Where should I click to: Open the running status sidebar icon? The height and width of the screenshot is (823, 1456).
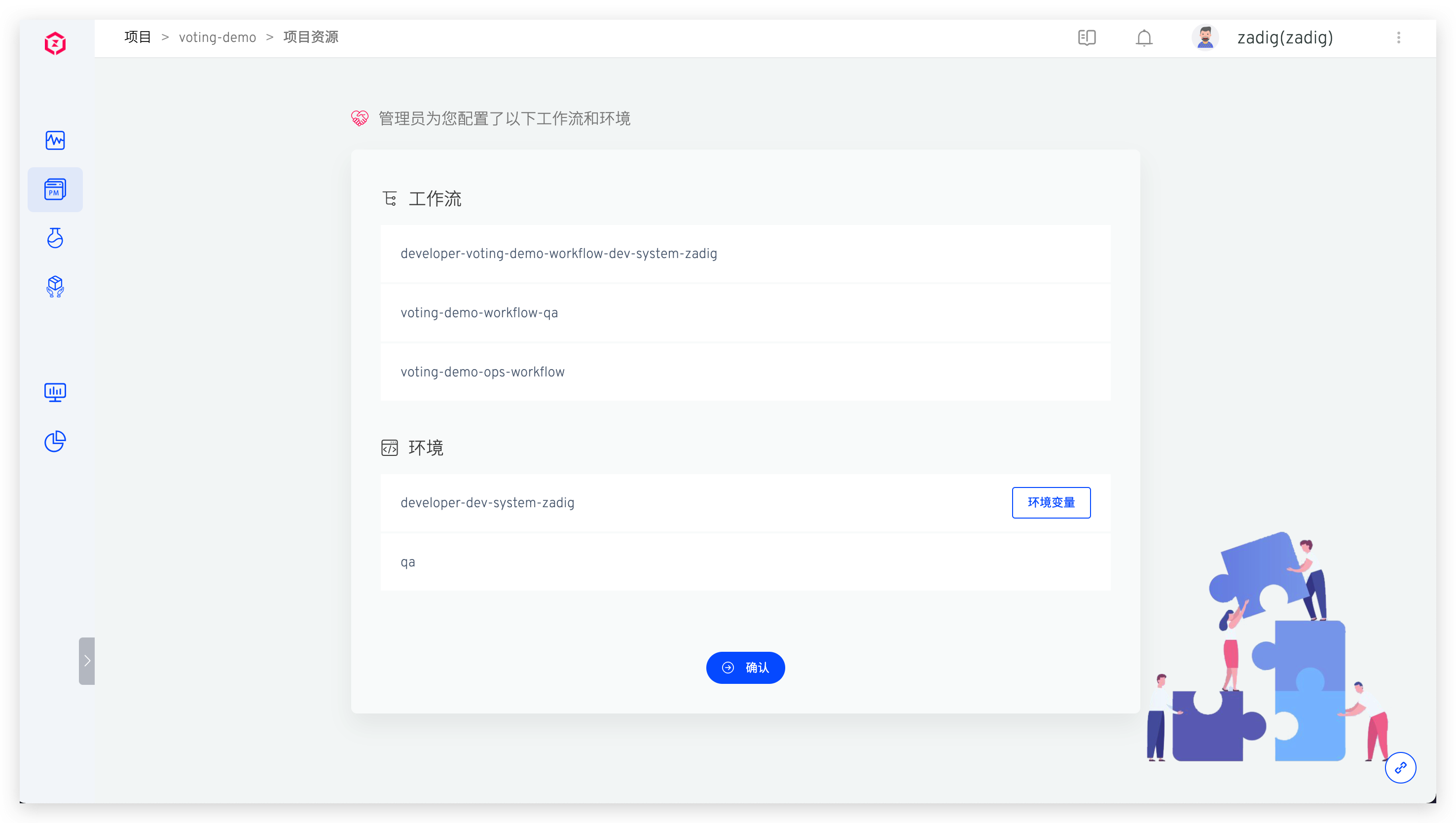pyautogui.click(x=55, y=140)
